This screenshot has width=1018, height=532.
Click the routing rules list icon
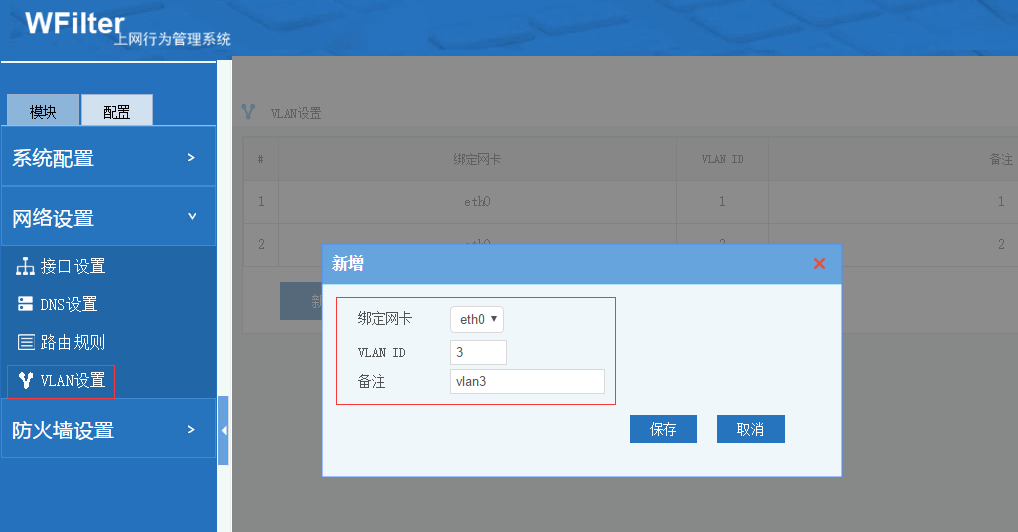pyautogui.click(x=26, y=342)
